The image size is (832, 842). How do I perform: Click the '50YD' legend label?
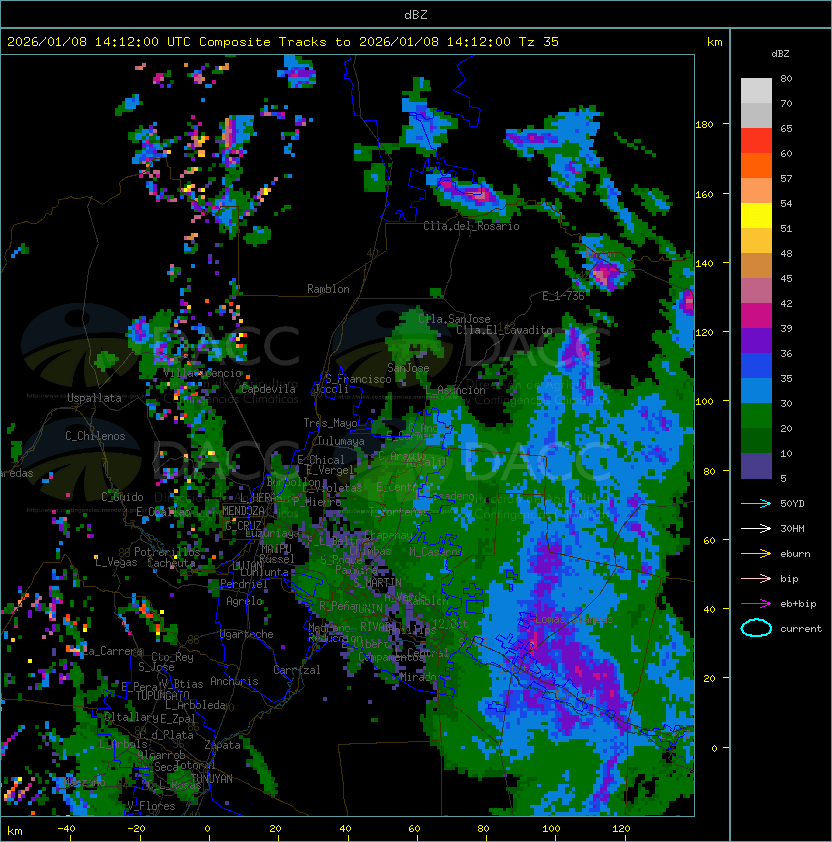click(792, 504)
